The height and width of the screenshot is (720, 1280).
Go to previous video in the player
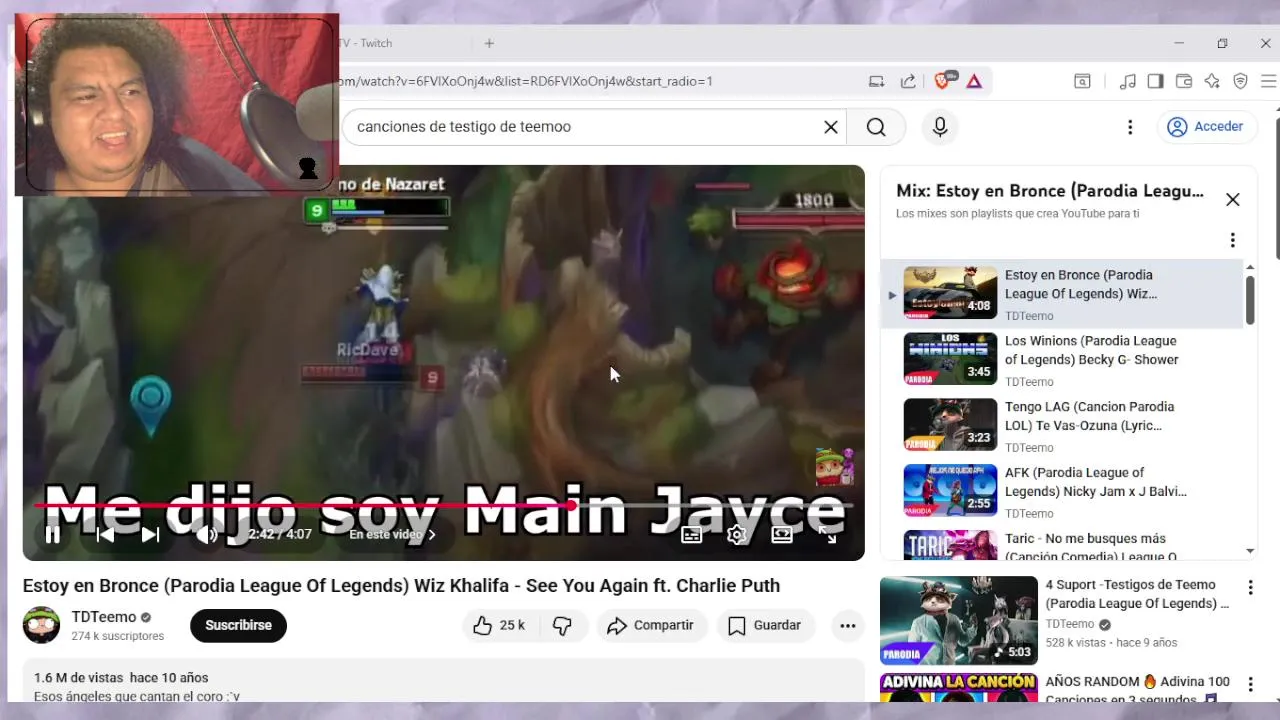105,535
